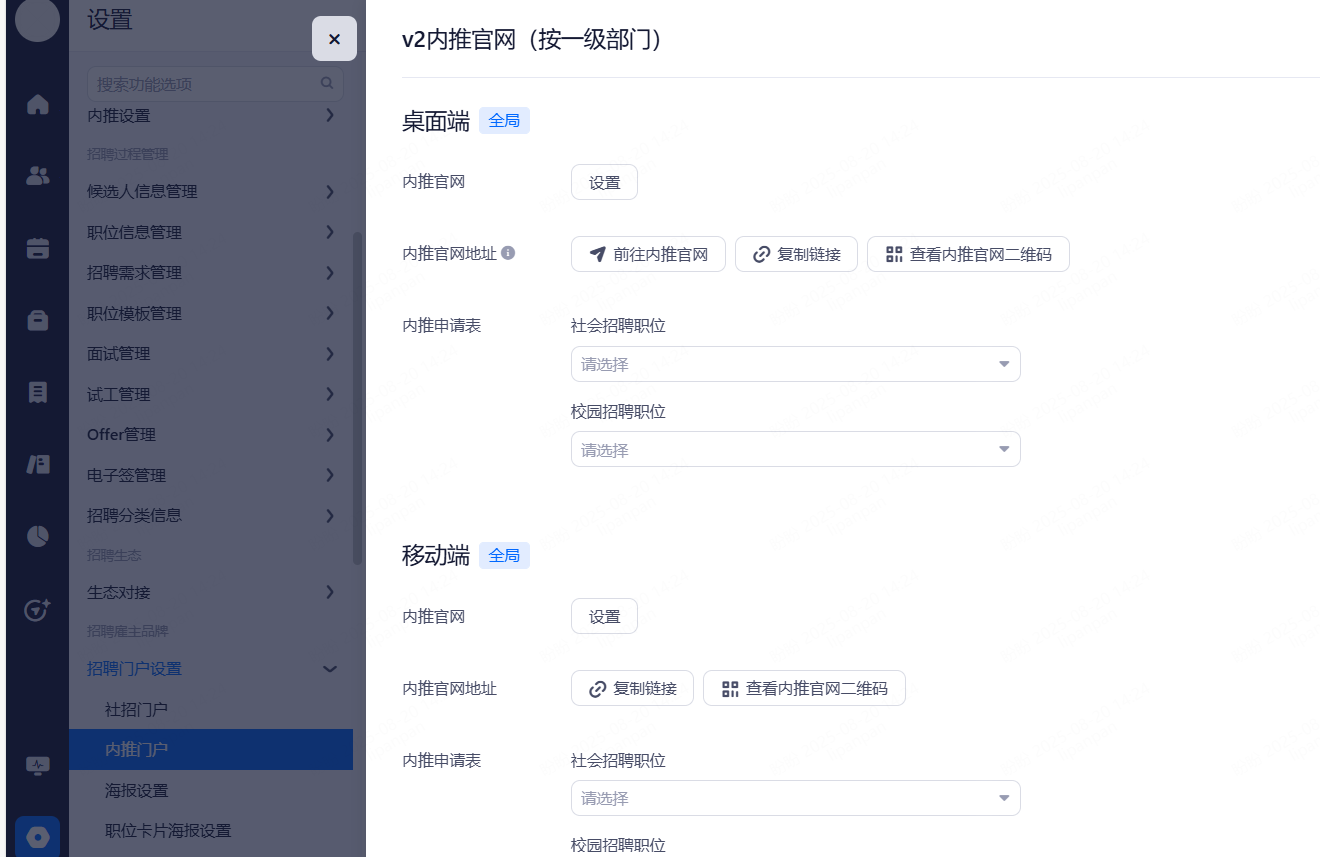Open desktop 社会招聘职位 dropdown
The width and height of the screenshot is (1320, 857).
point(795,364)
